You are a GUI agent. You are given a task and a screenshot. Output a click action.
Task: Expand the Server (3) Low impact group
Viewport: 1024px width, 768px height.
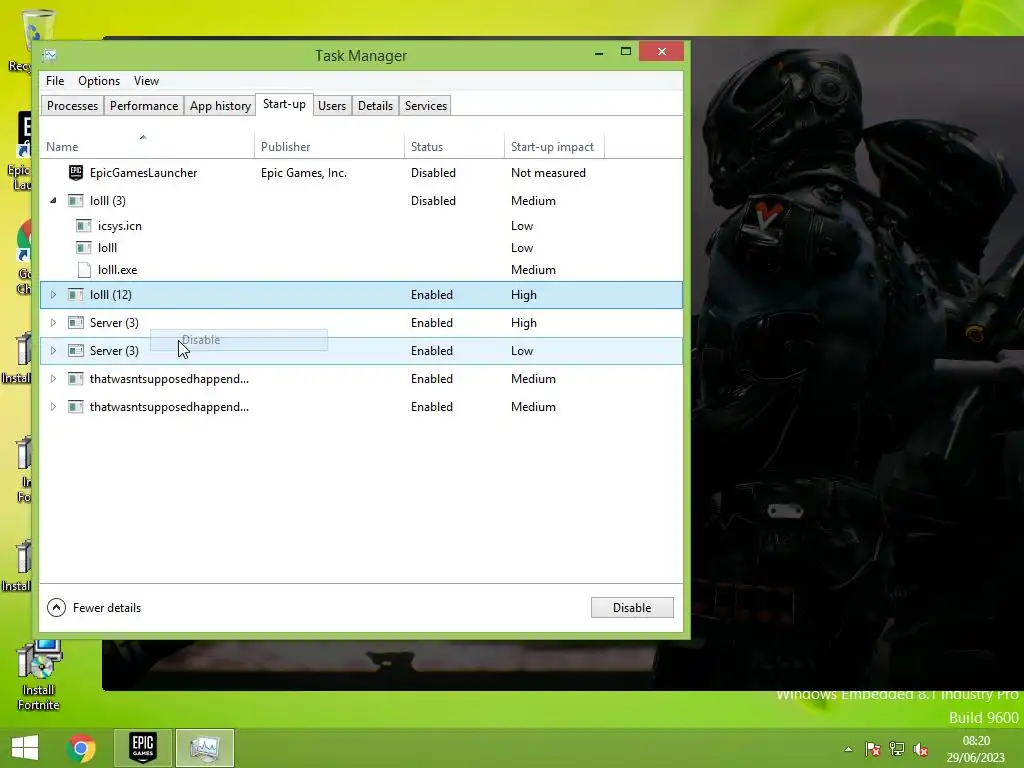pyautogui.click(x=54, y=351)
